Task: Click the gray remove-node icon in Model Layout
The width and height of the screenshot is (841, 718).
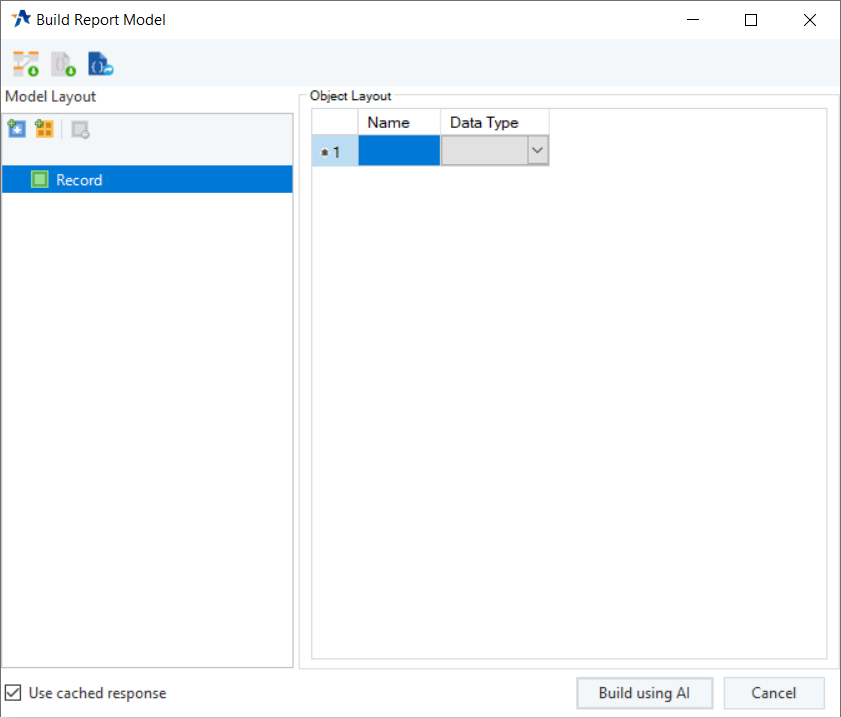Action: 81,129
